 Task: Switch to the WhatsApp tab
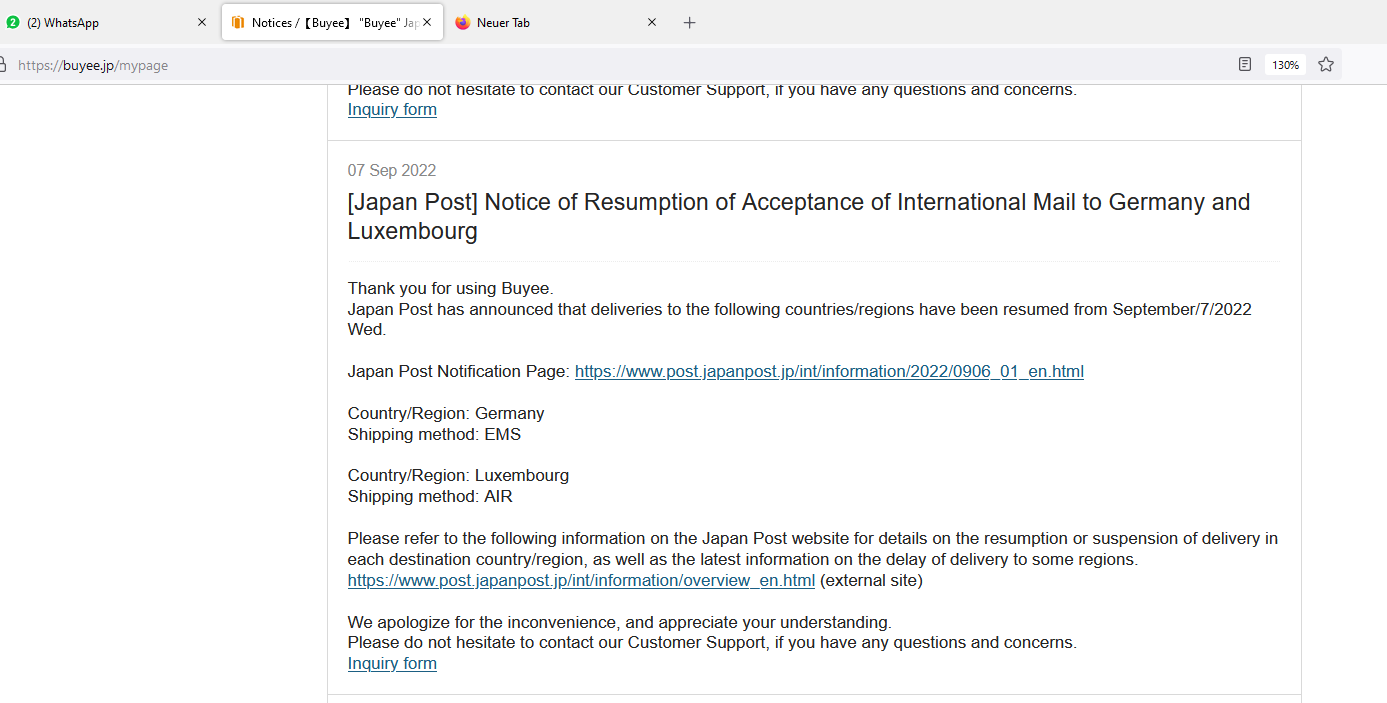point(70,23)
